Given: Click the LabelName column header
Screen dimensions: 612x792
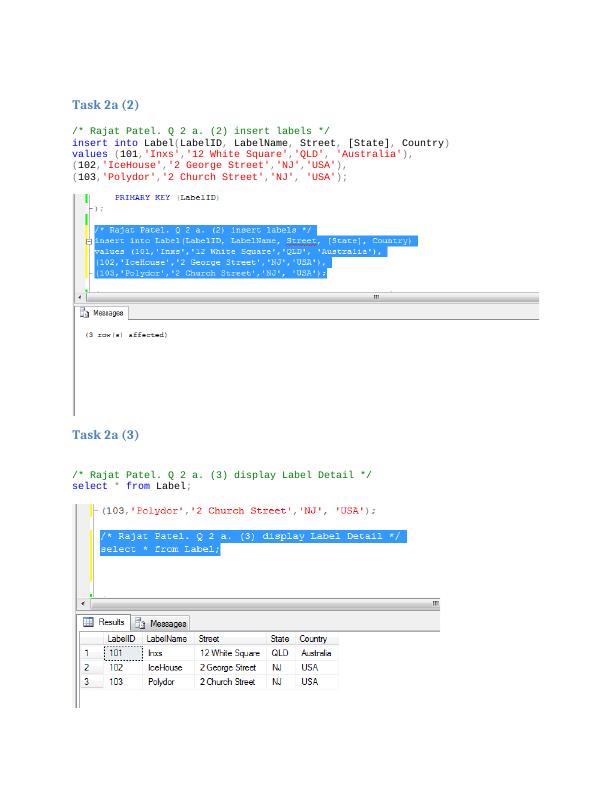Looking at the screenshot, I should pyautogui.click(x=167, y=639).
